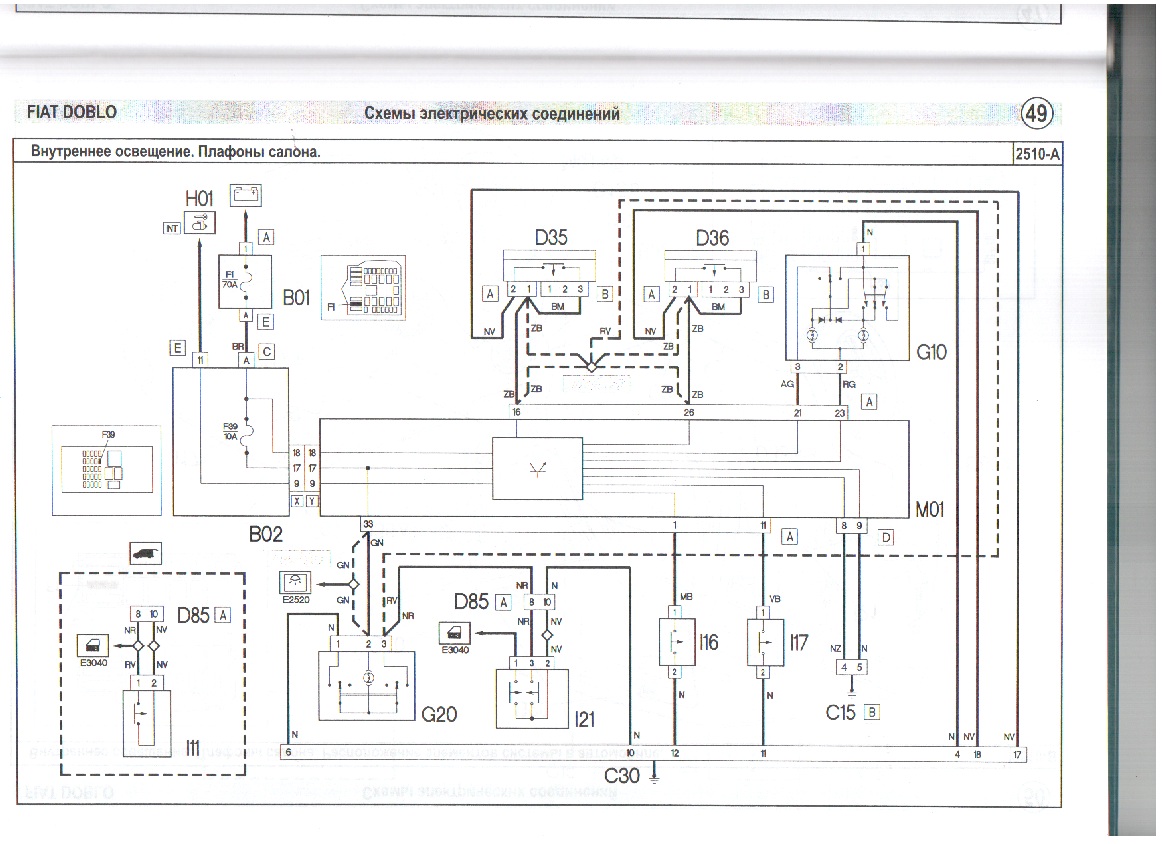Click the G20 lamp unit box
This screenshot has height=844, width=1162.
[x=366, y=685]
